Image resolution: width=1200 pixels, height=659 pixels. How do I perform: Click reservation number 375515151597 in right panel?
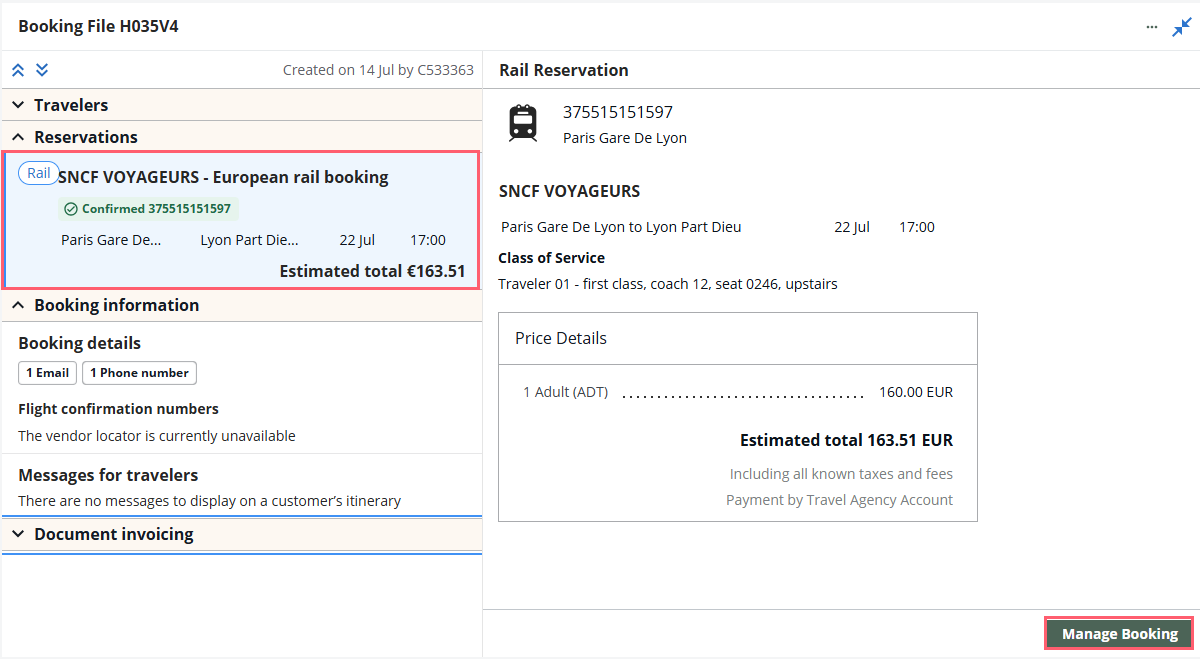[x=618, y=112]
